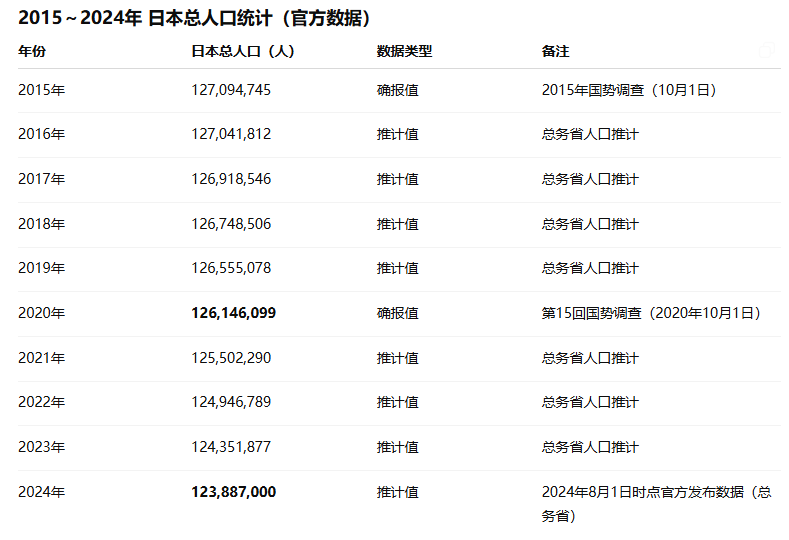The height and width of the screenshot is (540, 789).
Task: Click bold population value 123,887,000
Action: pyautogui.click(x=233, y=492)
